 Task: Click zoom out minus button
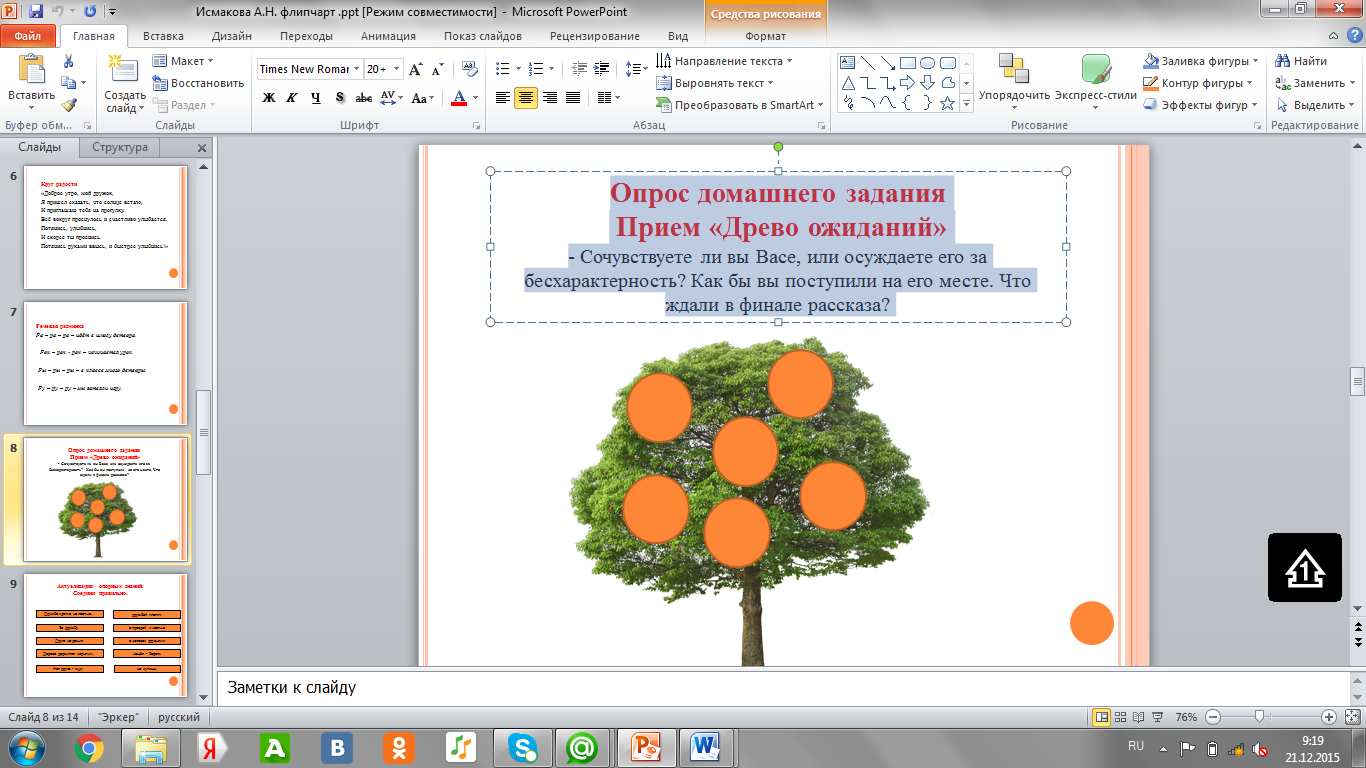tap(1213, 717)
